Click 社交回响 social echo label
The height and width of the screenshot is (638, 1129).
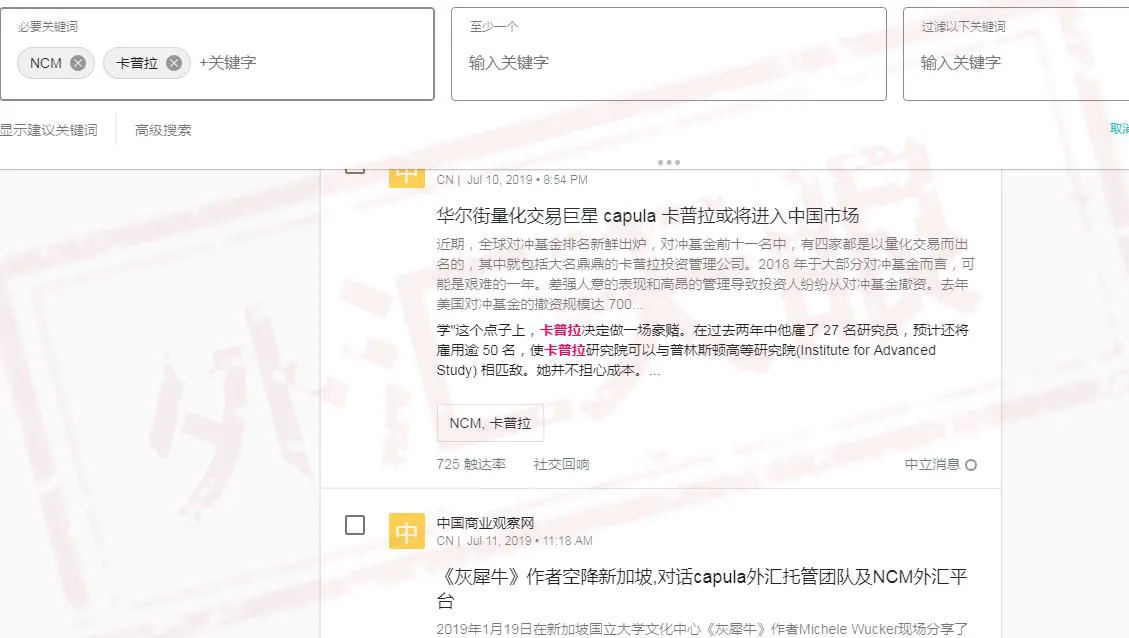(x=562, y=464)
